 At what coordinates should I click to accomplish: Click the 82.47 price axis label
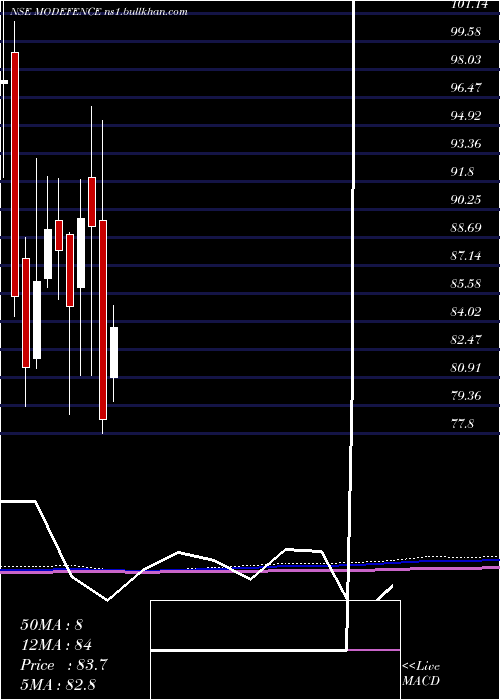tap(466, 340)
